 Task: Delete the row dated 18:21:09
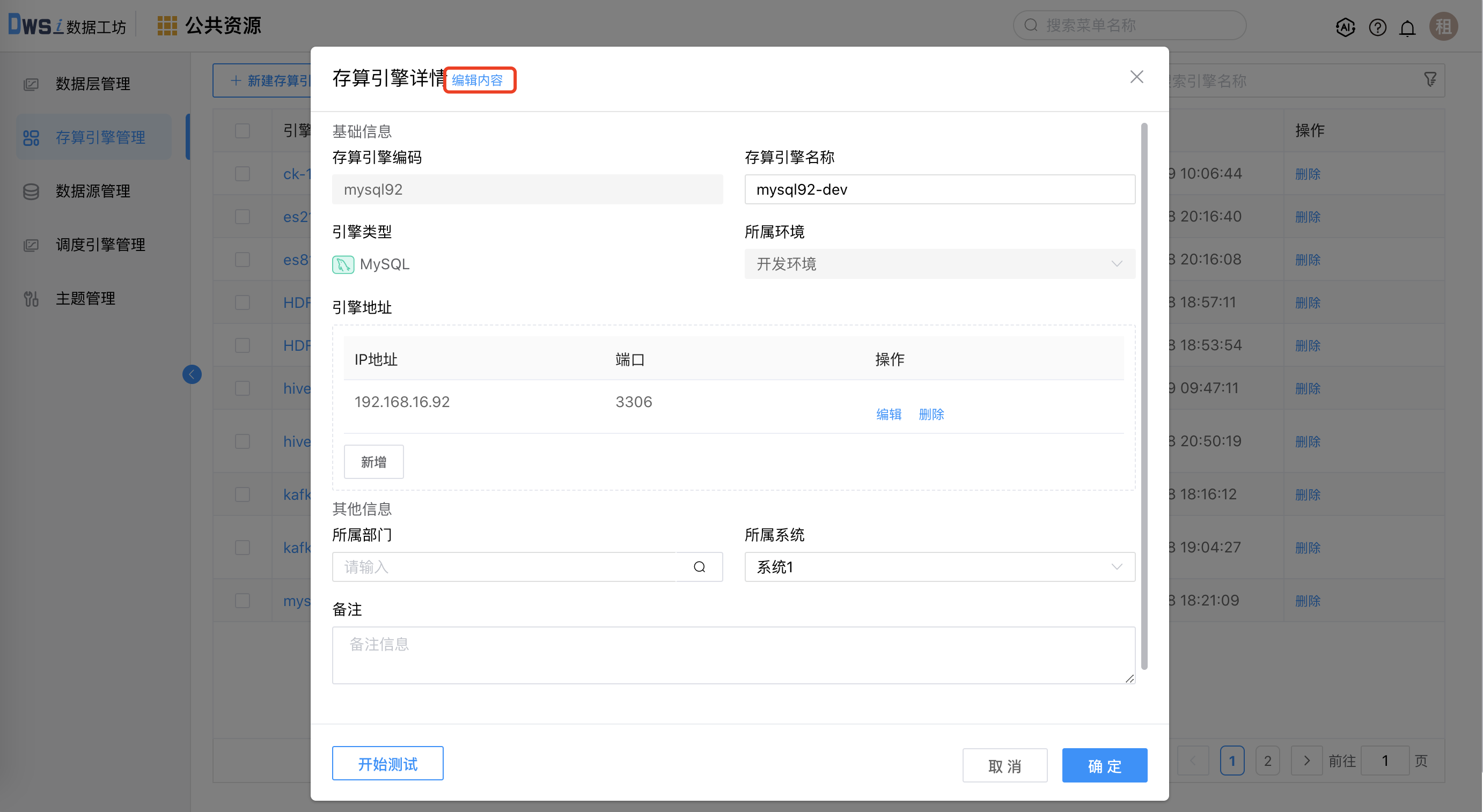[x=1308, y=601]
